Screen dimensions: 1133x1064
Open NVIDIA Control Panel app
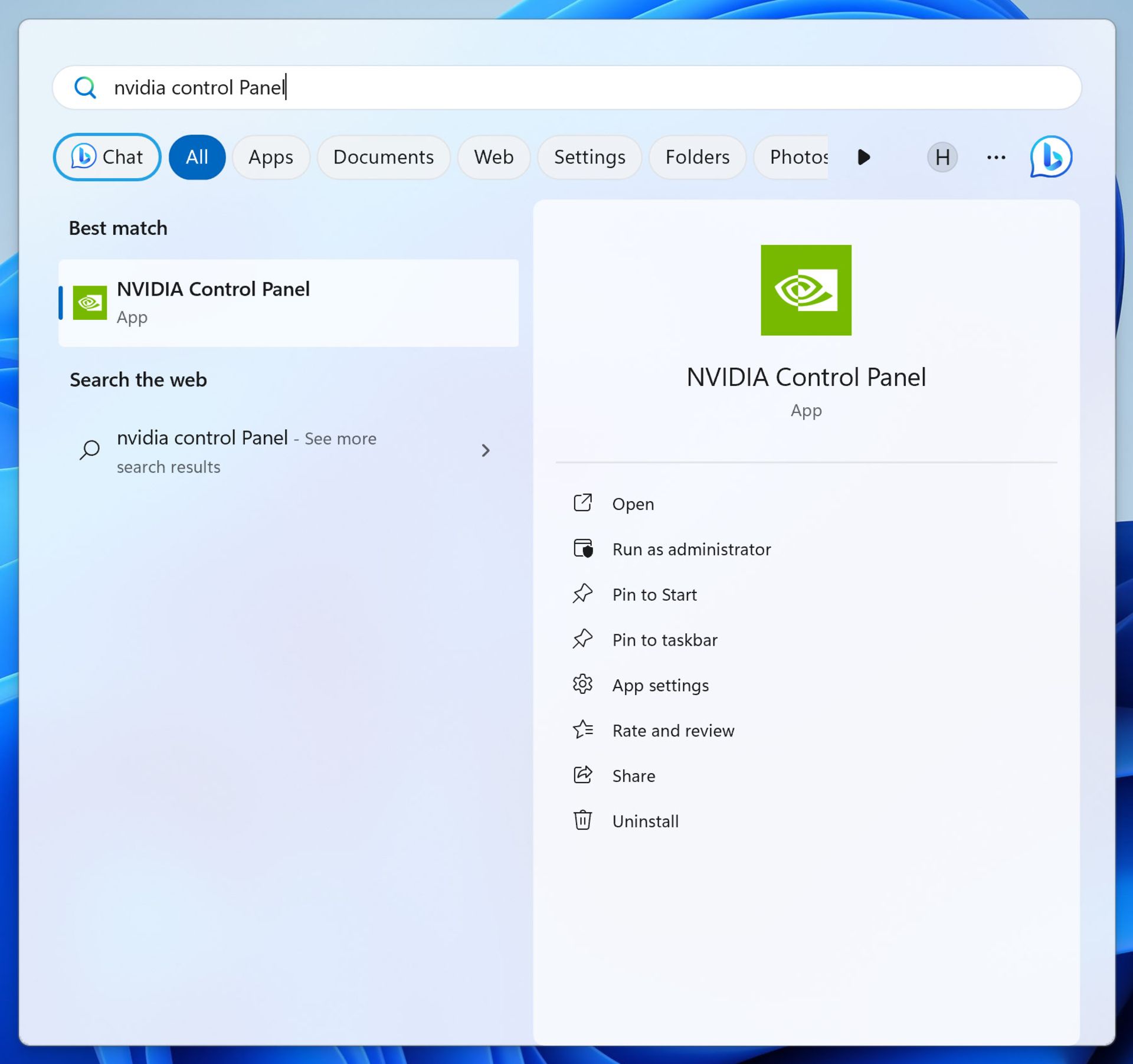[x=635, y=503]
